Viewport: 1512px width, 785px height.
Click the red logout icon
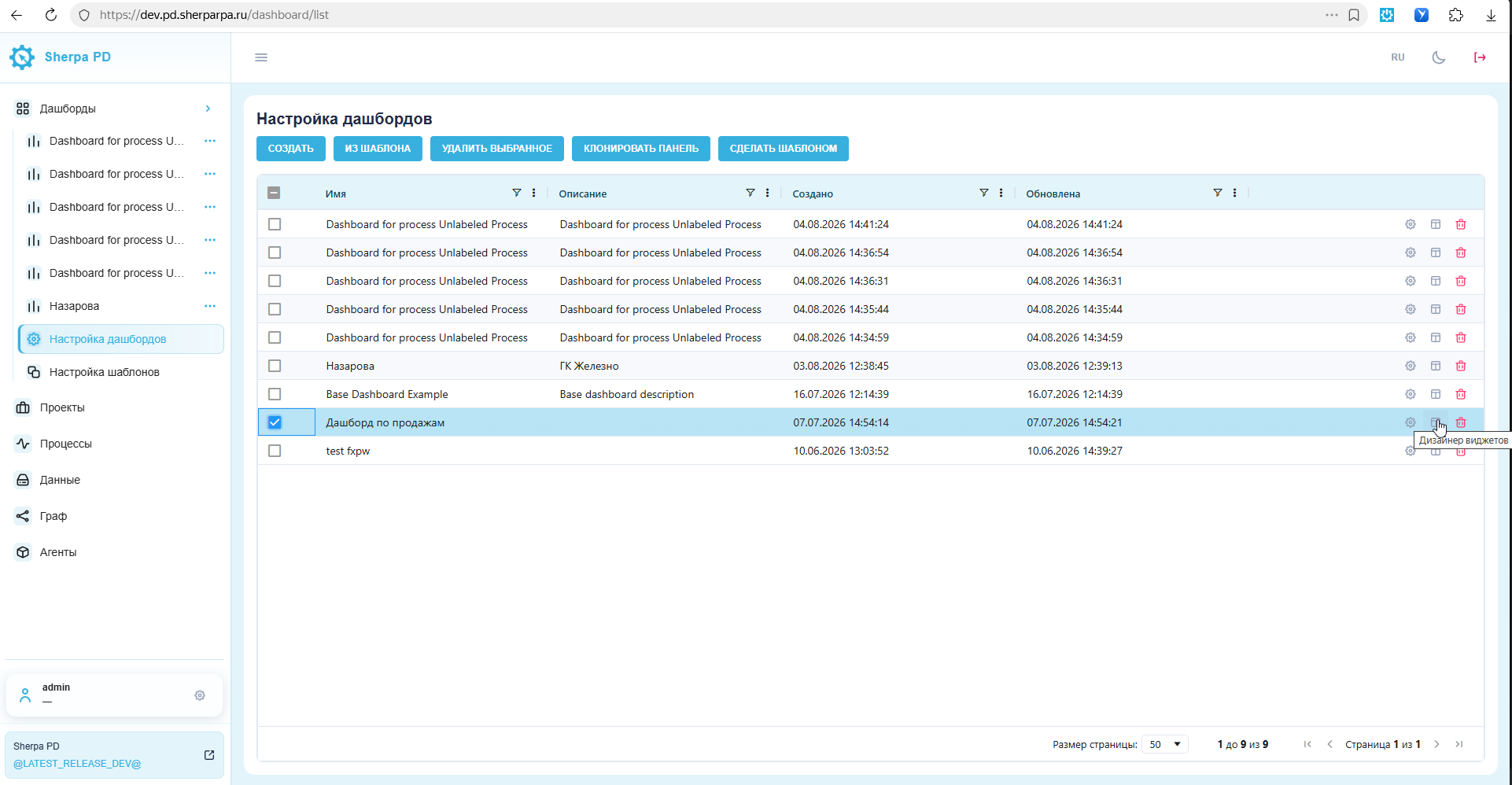click(x=1480, y=57)
